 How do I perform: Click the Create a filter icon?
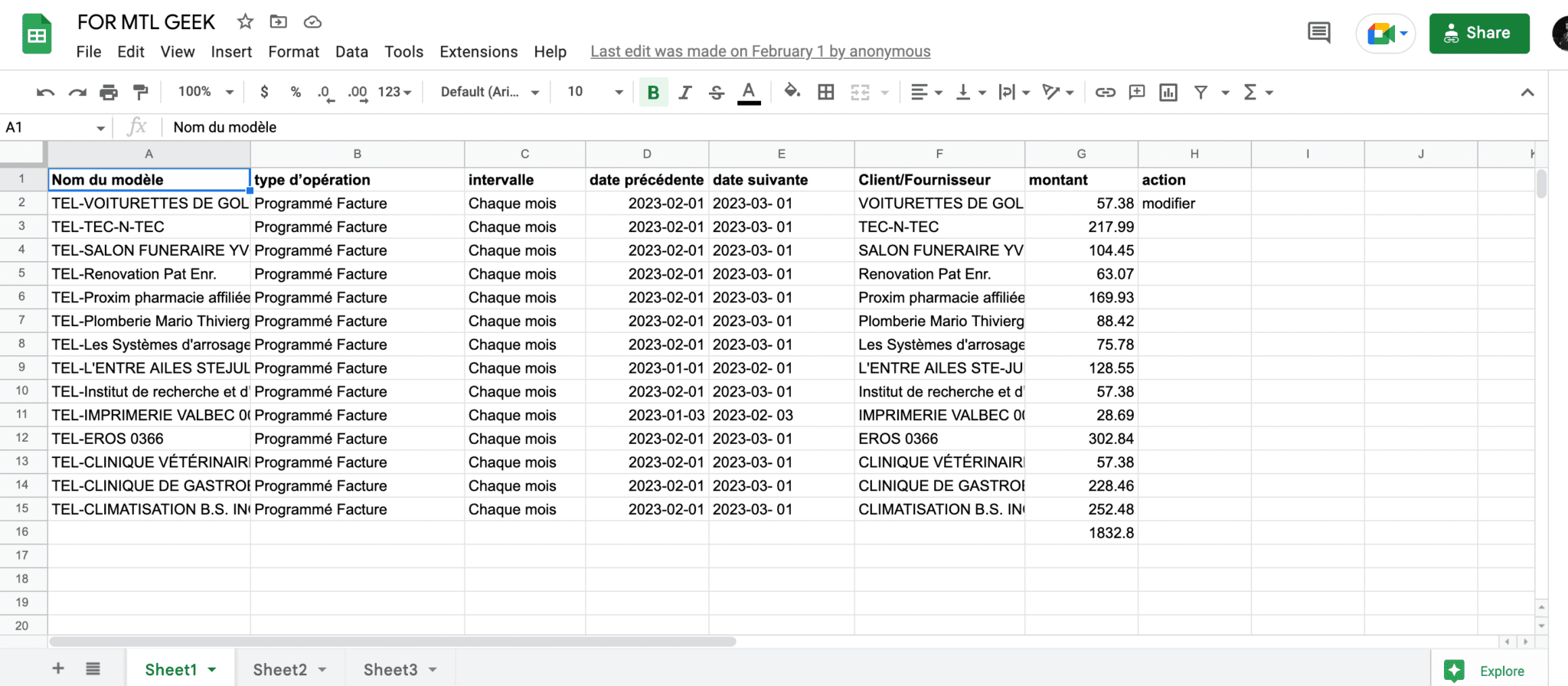click(x=1201, y=93)
